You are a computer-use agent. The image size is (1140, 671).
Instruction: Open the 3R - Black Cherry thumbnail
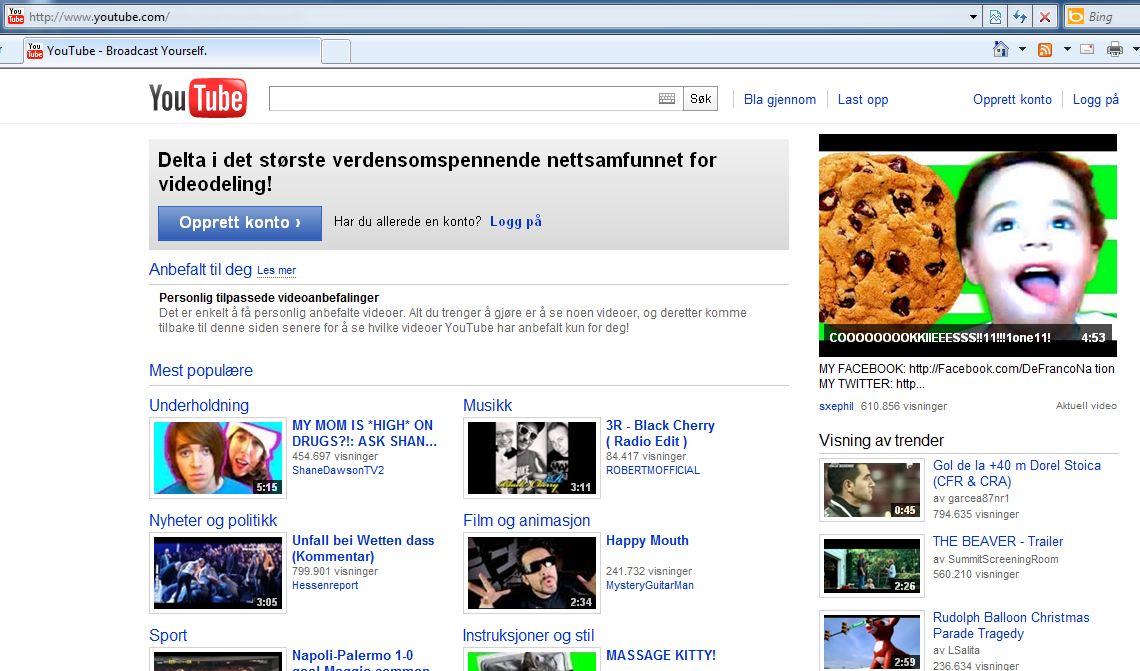(531, 458)
